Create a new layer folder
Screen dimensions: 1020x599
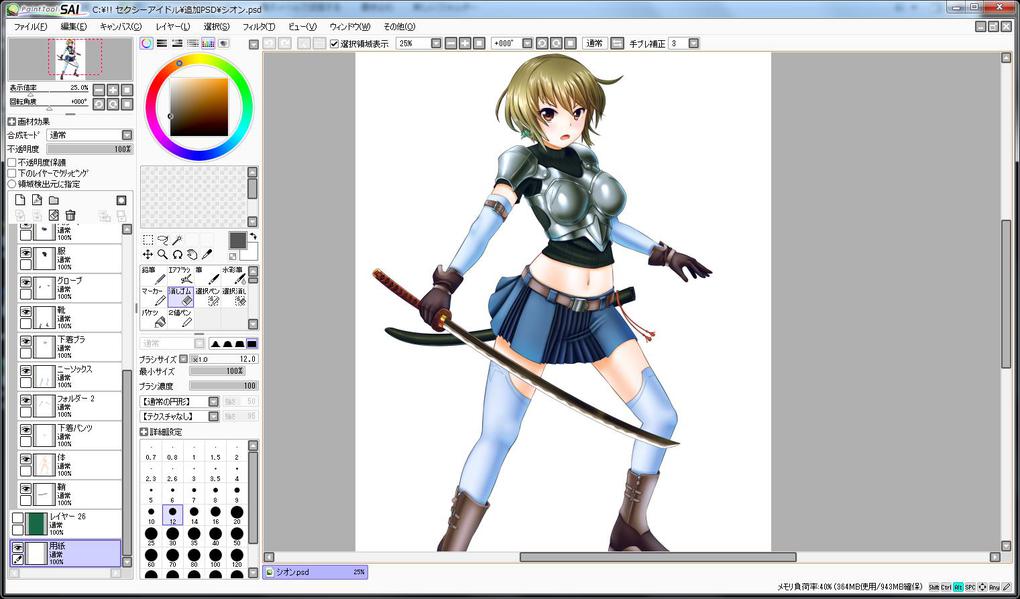[54, 200]
